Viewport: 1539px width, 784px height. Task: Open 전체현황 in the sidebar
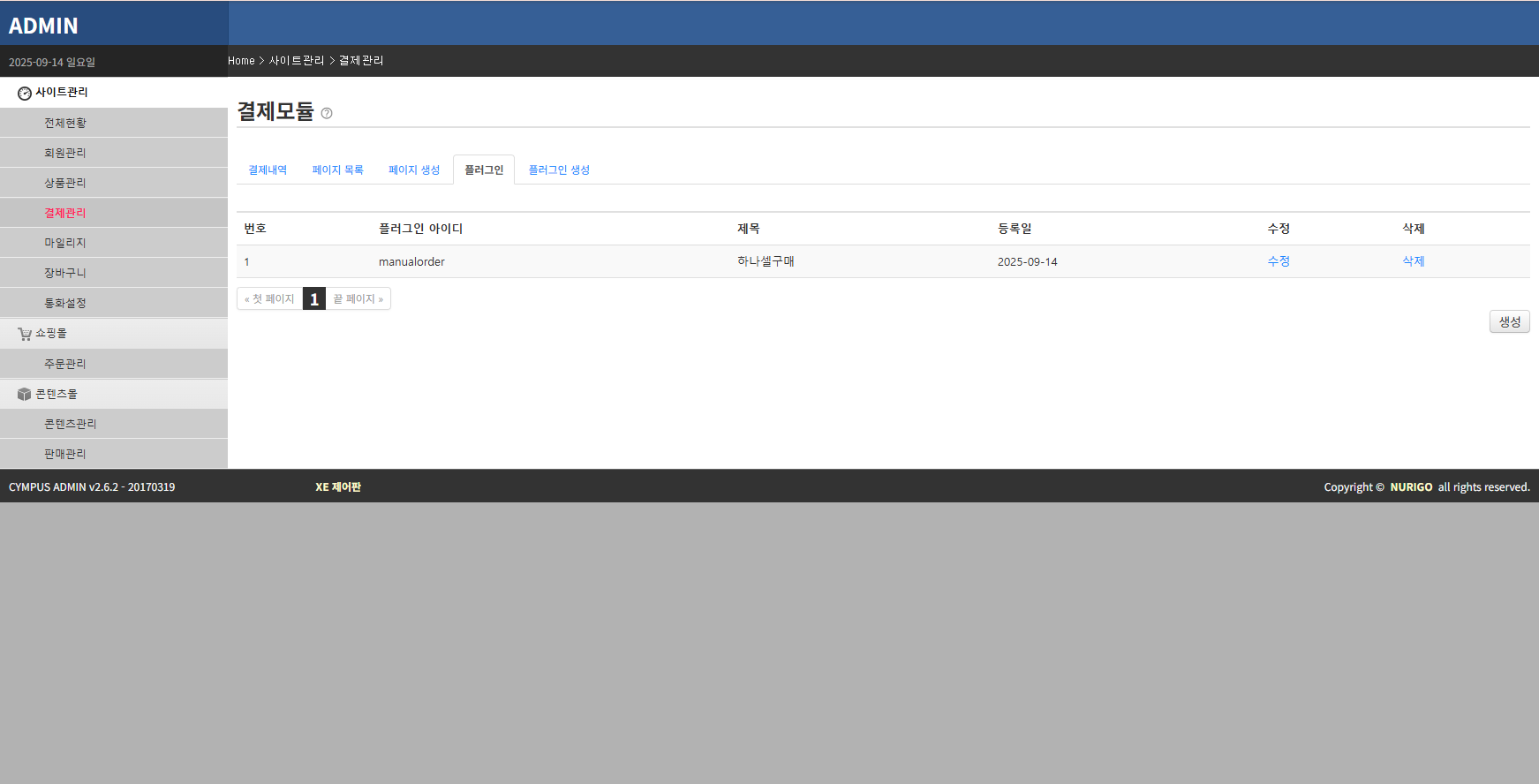point(114,123)
